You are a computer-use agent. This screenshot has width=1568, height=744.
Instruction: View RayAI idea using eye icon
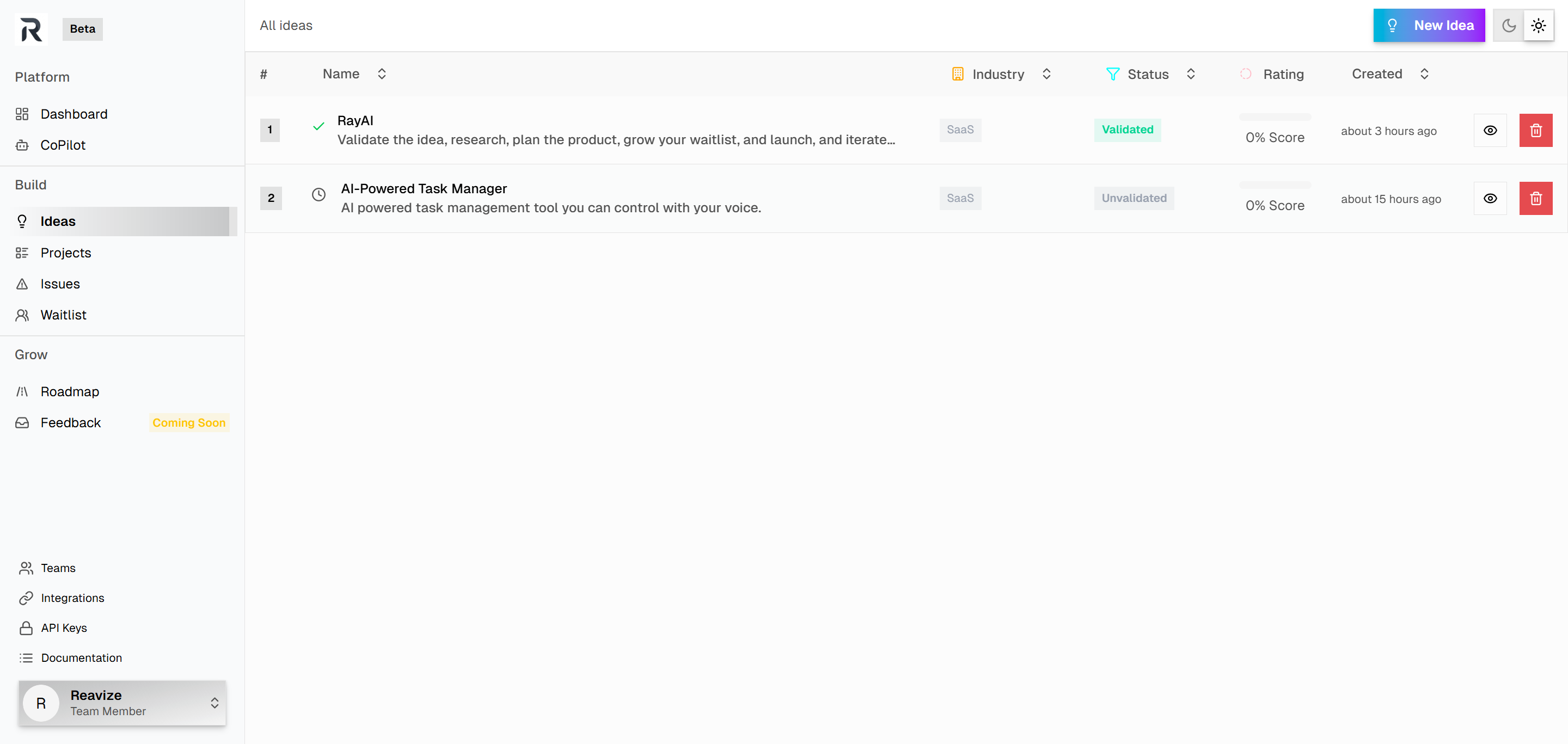(x=1490, y=130)
